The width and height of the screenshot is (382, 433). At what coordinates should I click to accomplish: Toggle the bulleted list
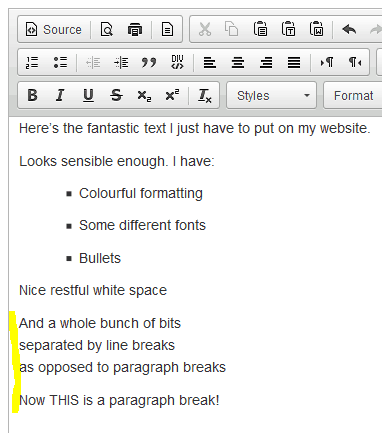60,62
